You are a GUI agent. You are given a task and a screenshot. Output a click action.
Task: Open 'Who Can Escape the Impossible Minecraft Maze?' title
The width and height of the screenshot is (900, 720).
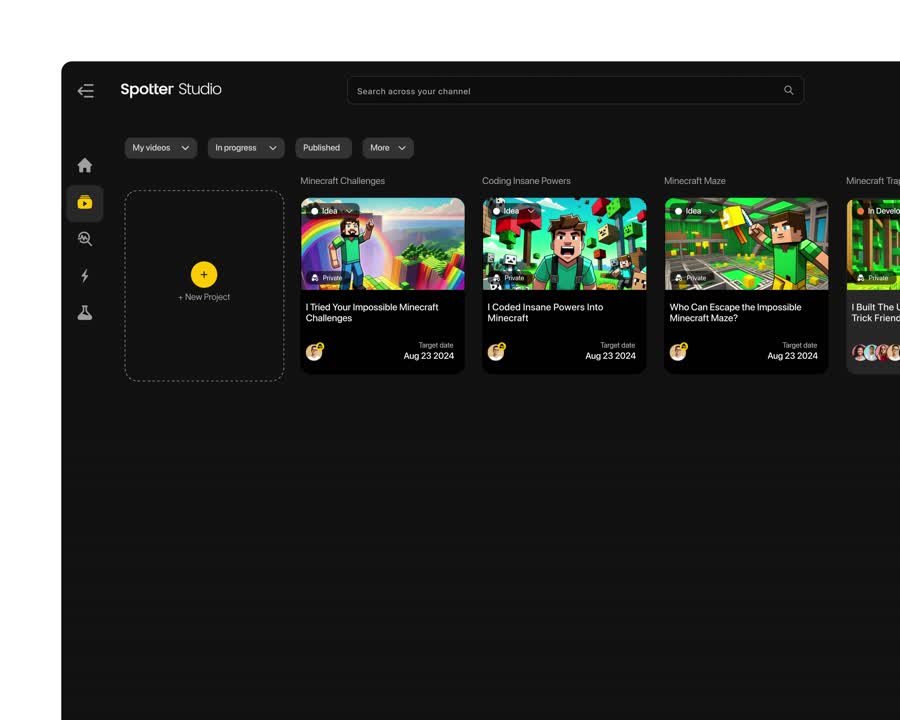[x=735, y=313]
